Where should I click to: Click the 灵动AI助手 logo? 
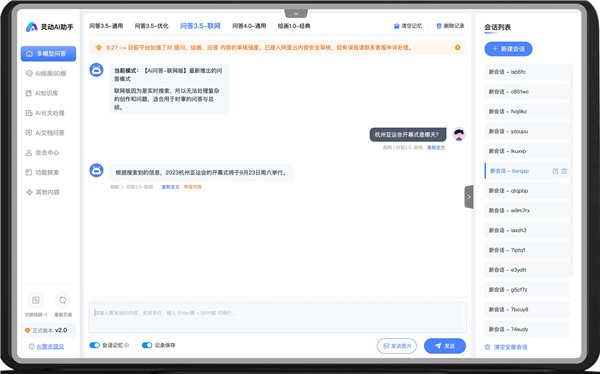coord(49,27)
